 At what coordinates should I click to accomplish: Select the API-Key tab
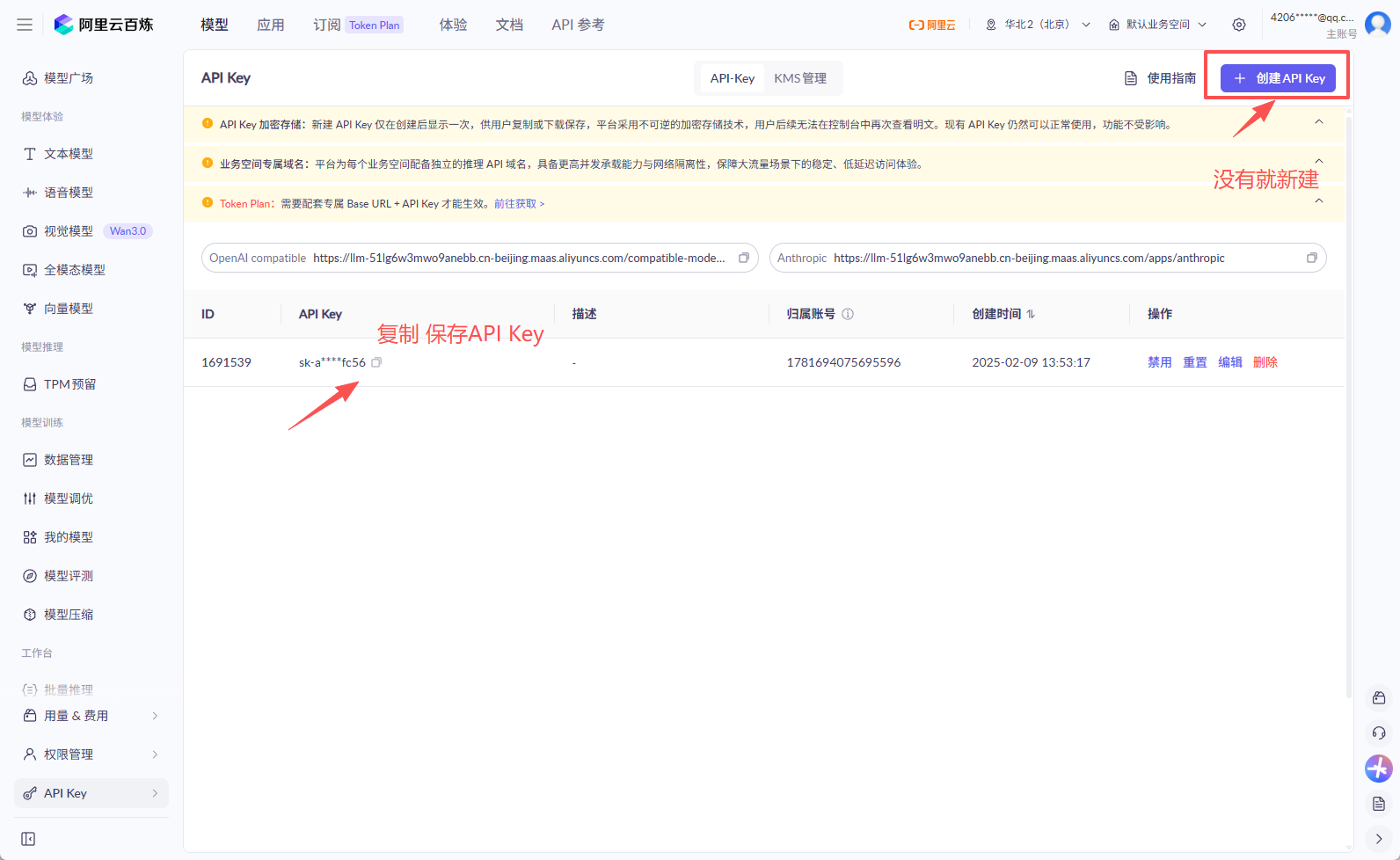click(x=733, y=78)
